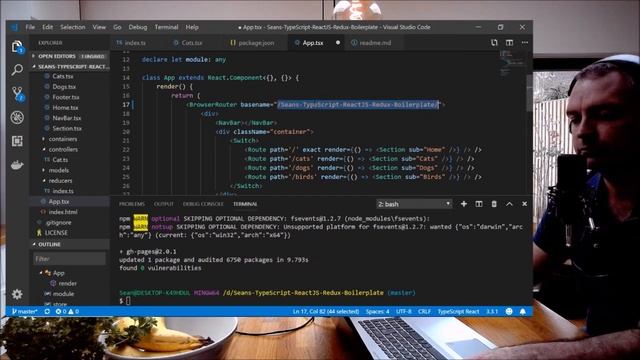Change indentation via Spaces: 4

click(377, 311)
